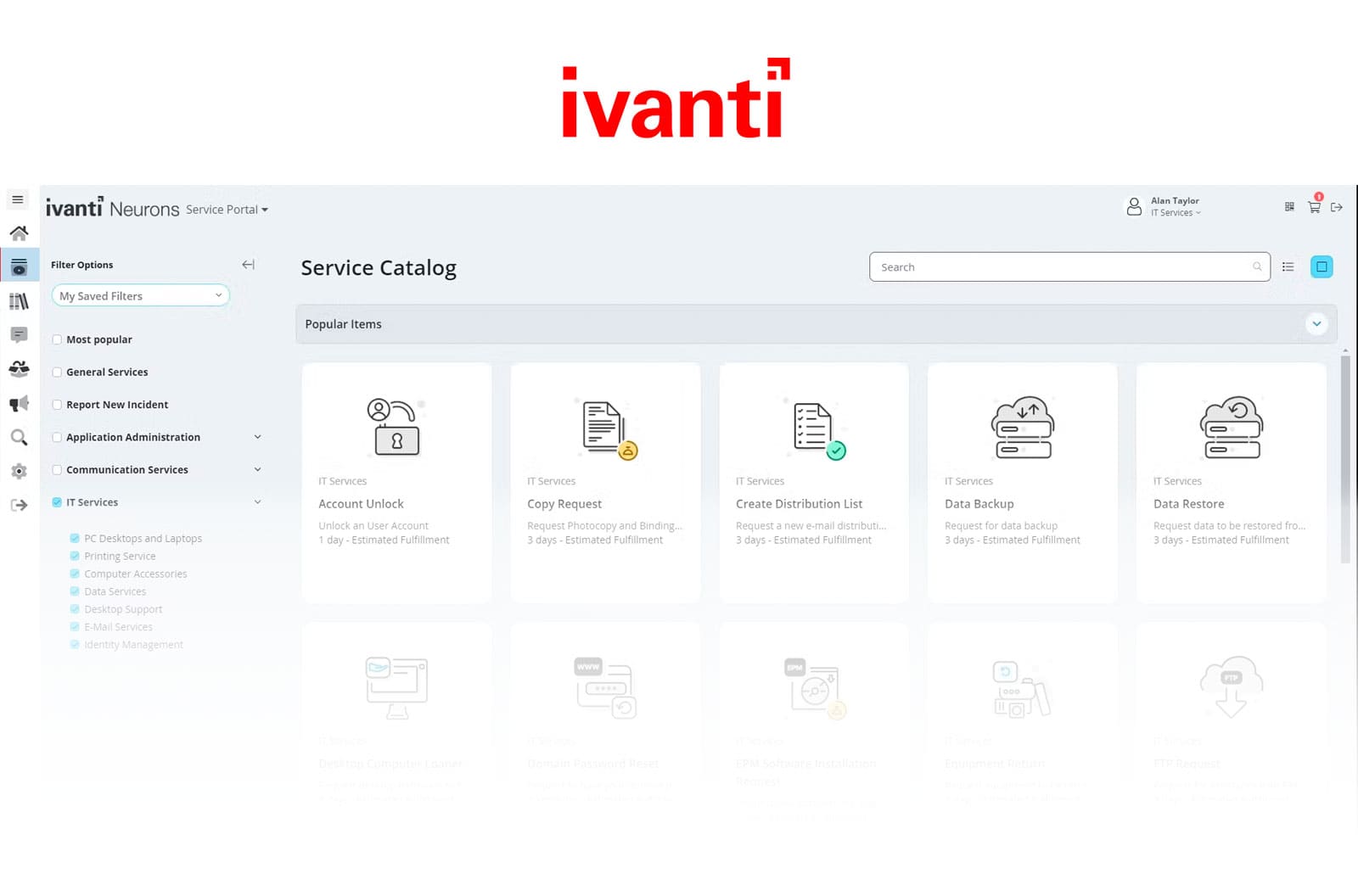This screenshot has width=1358, height=896.
Task: Click inside the Search field
Action: tap(1018, 266)
